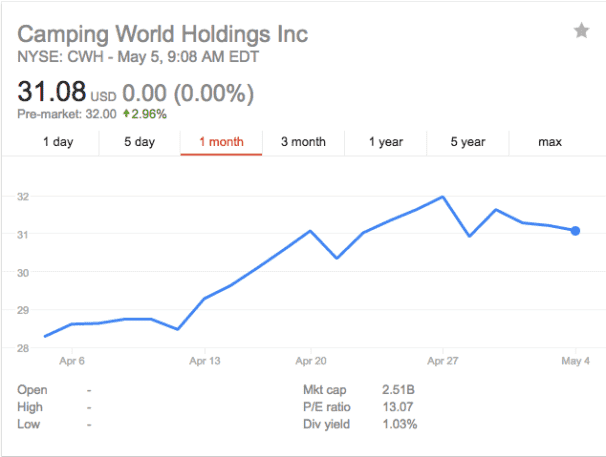The width and height of the screenshot is (606, 457).
Task: Switch to the 1 day tab
Action: pyautogui.click(x=58, y=142)
